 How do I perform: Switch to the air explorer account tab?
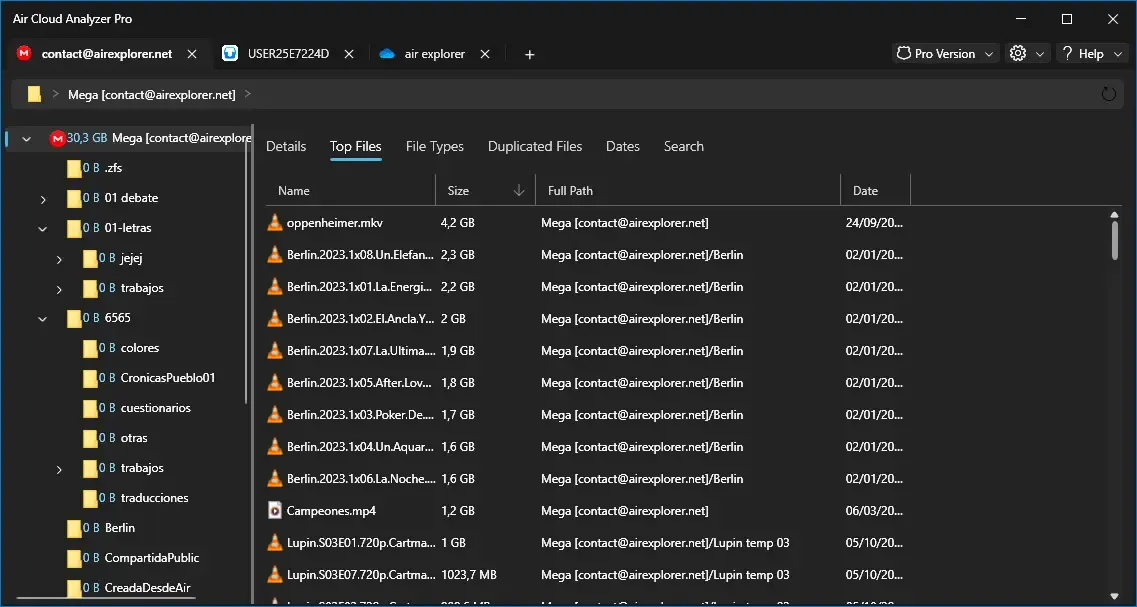click(435, 54)
